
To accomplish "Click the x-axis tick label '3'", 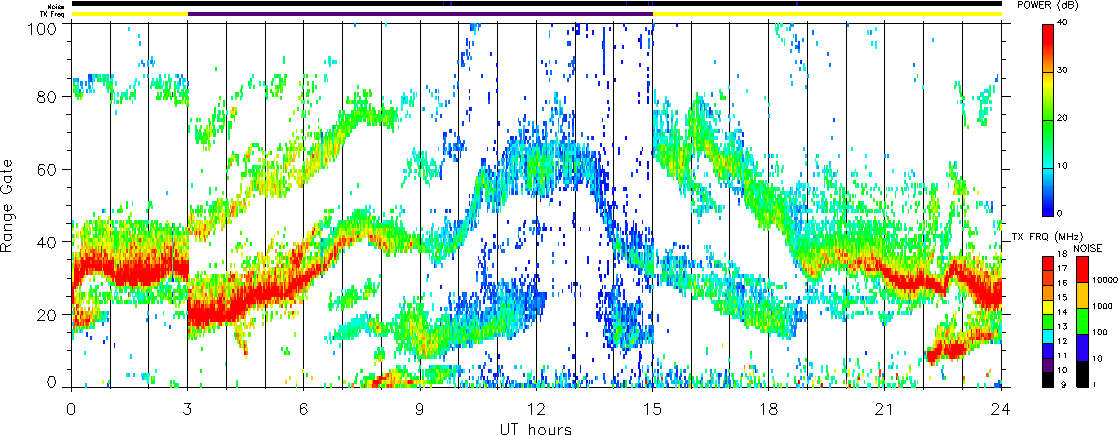I will (x=188, y=410).
